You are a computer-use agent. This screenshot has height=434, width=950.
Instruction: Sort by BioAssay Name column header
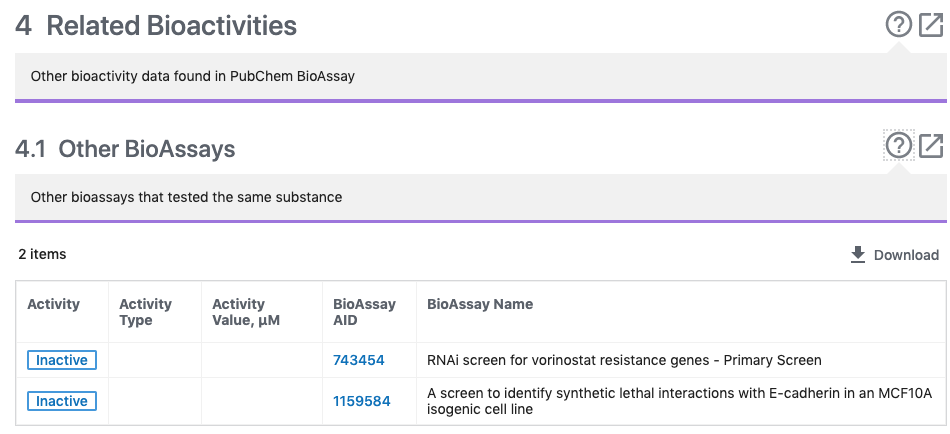480,304
